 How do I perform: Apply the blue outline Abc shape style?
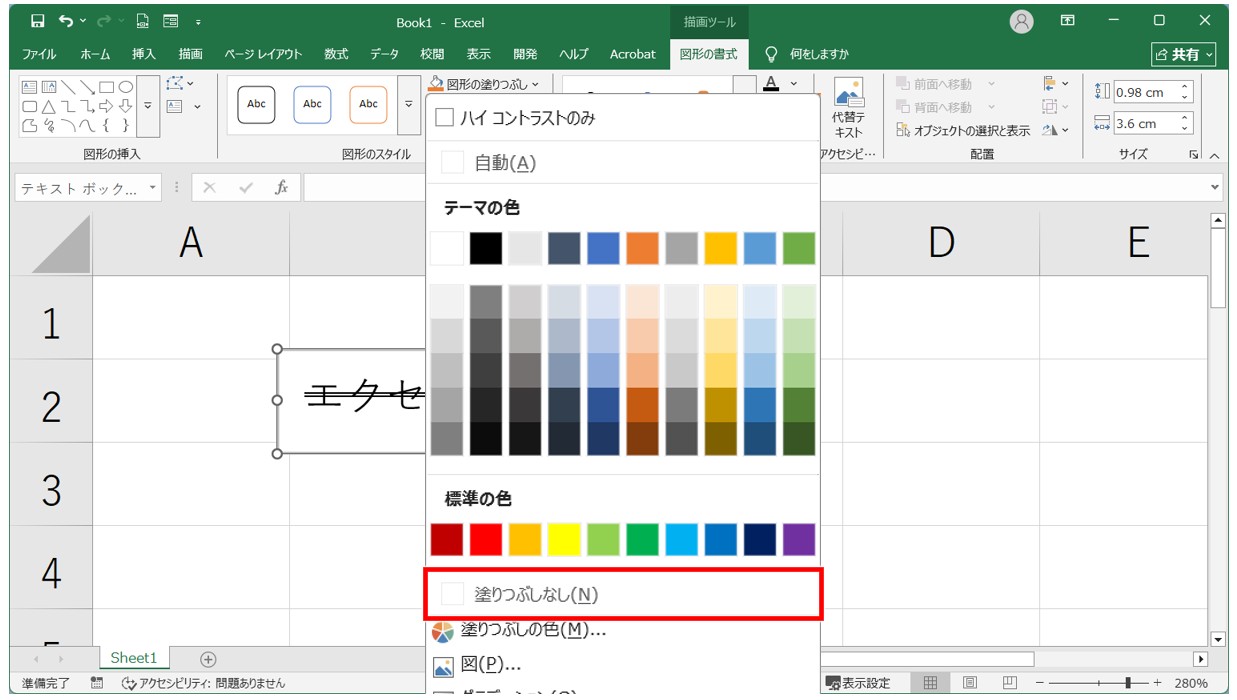click(x=312, y=104)
